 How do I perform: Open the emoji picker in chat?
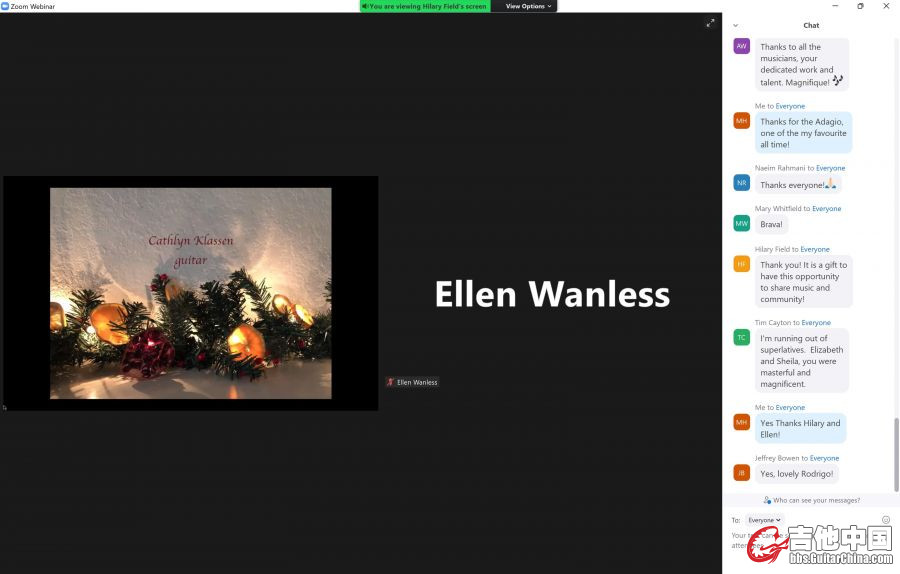[x=885, y=519]
